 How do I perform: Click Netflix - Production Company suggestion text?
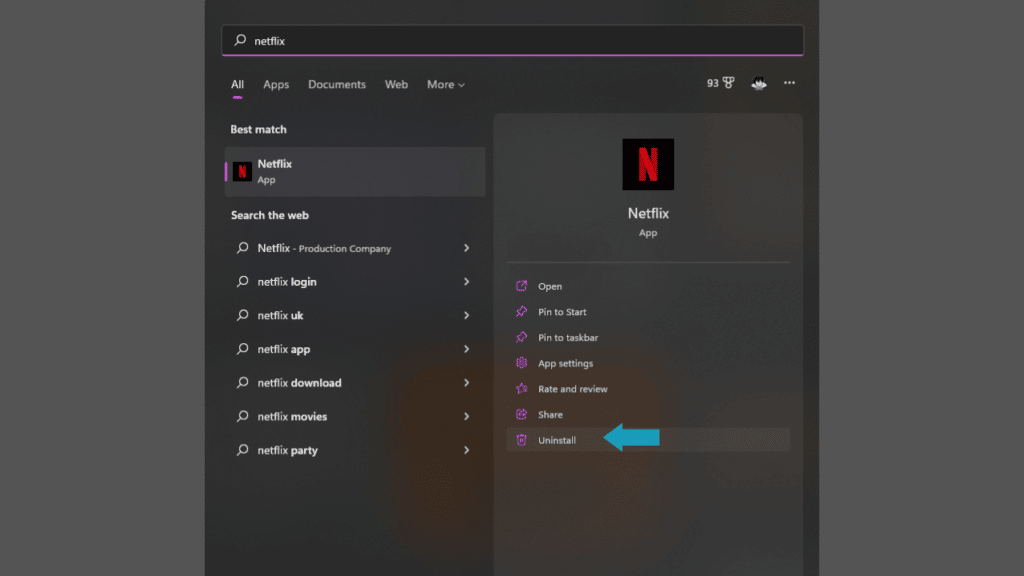(x=324, y=248)
